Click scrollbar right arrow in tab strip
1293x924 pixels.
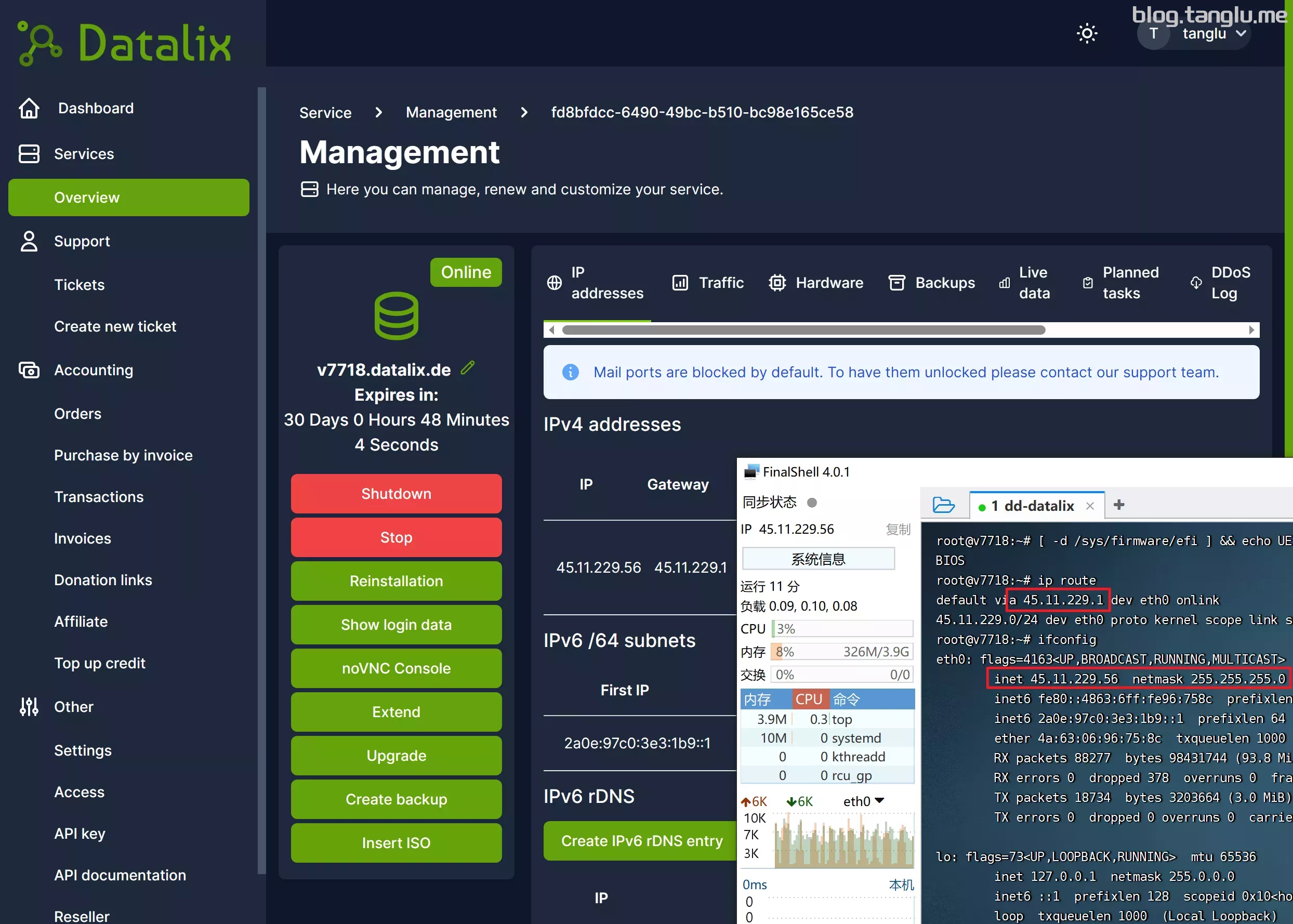[1251, 330]
